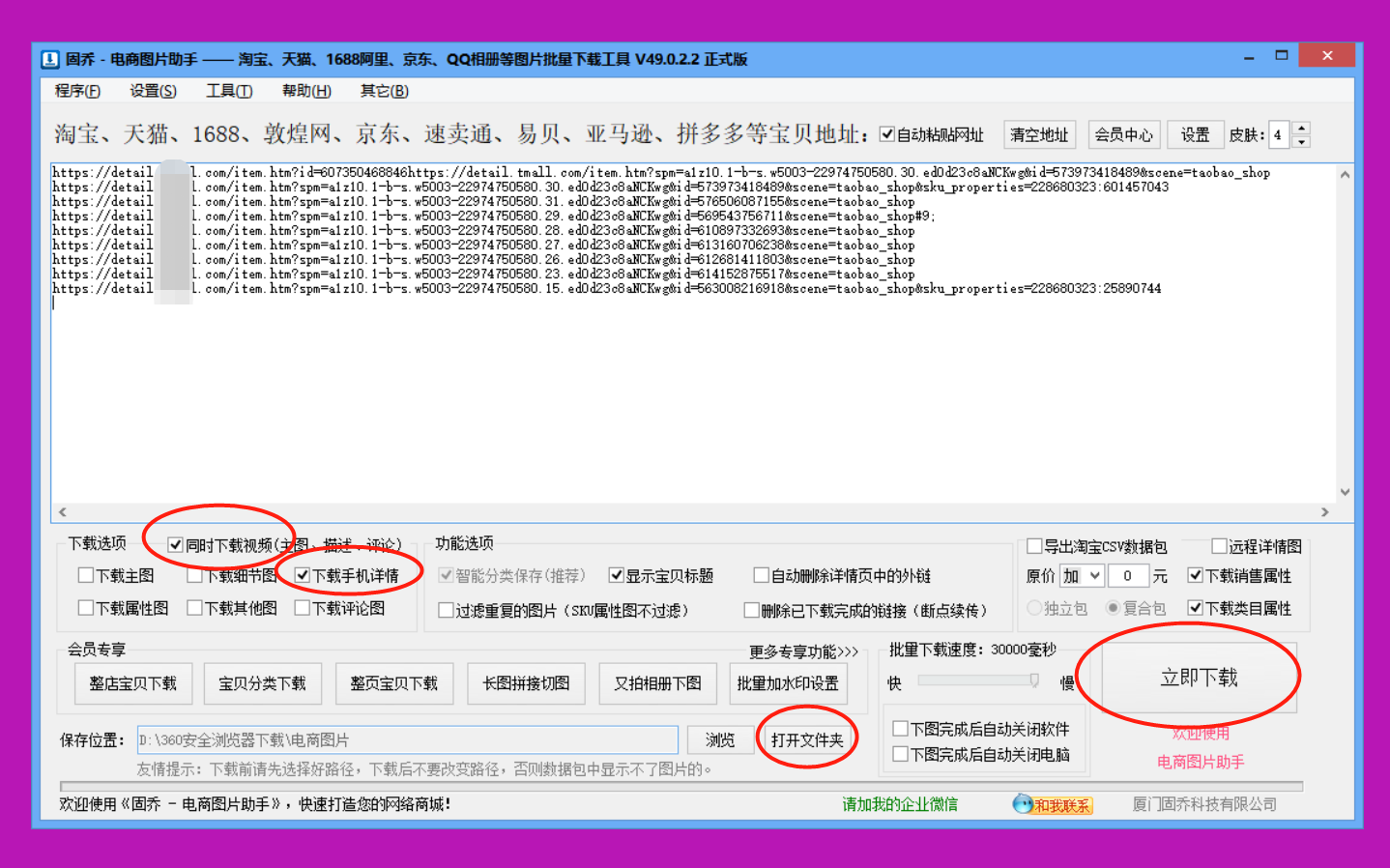Click the price value field showing 0
Image resolution: width=1390 pixels, height=868 pixels.
point(1127,576)
